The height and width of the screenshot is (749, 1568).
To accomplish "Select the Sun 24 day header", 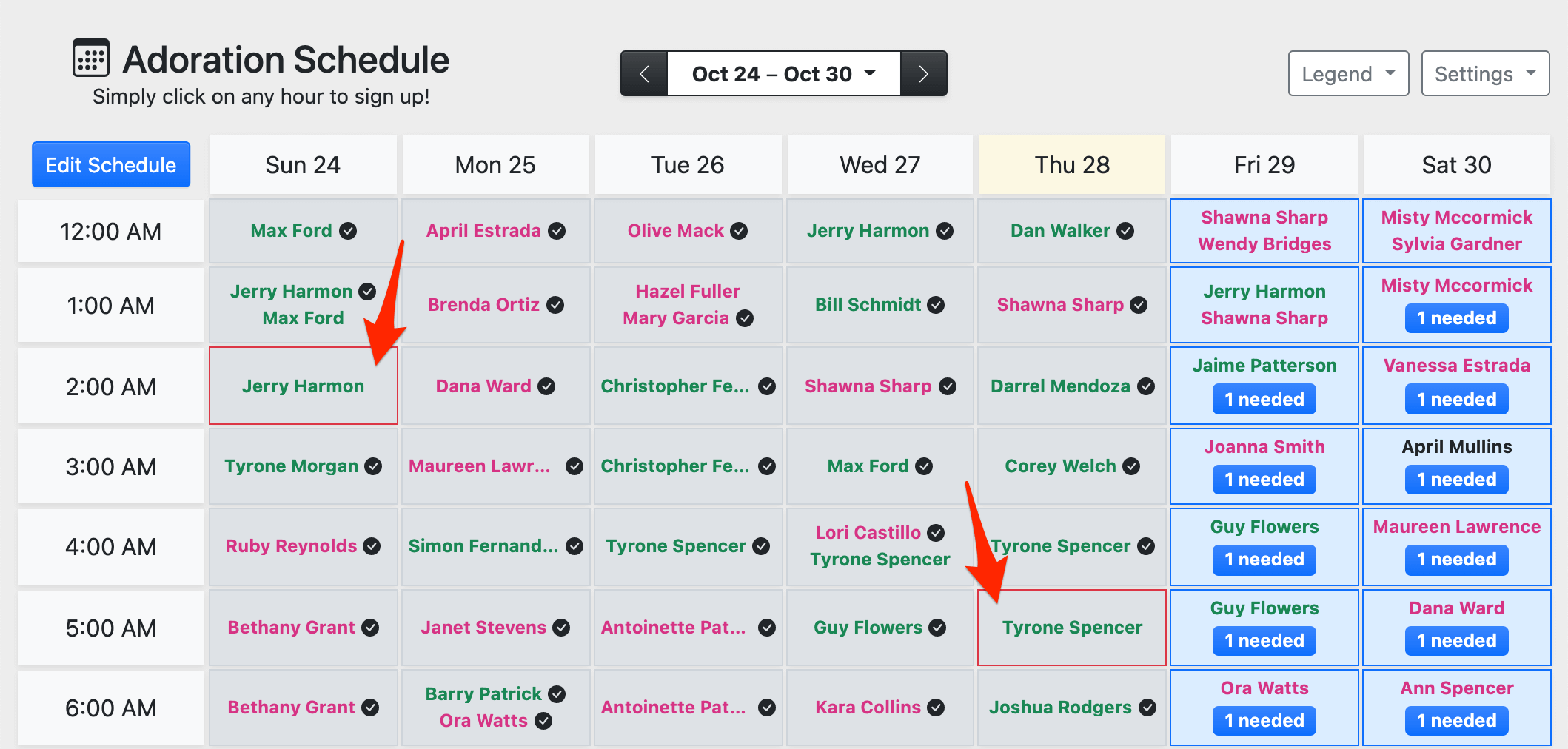I will (303, 165).
